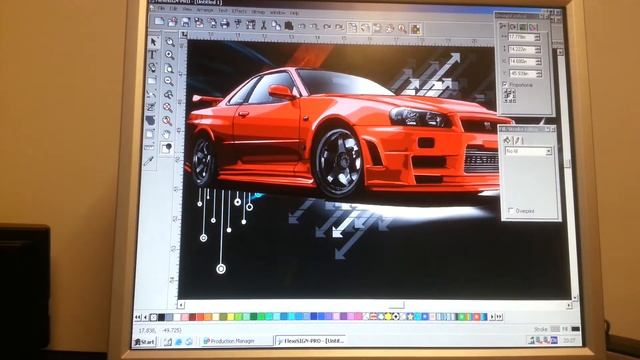
Task: Select the Pan hand tool
Action: [166, 134]
